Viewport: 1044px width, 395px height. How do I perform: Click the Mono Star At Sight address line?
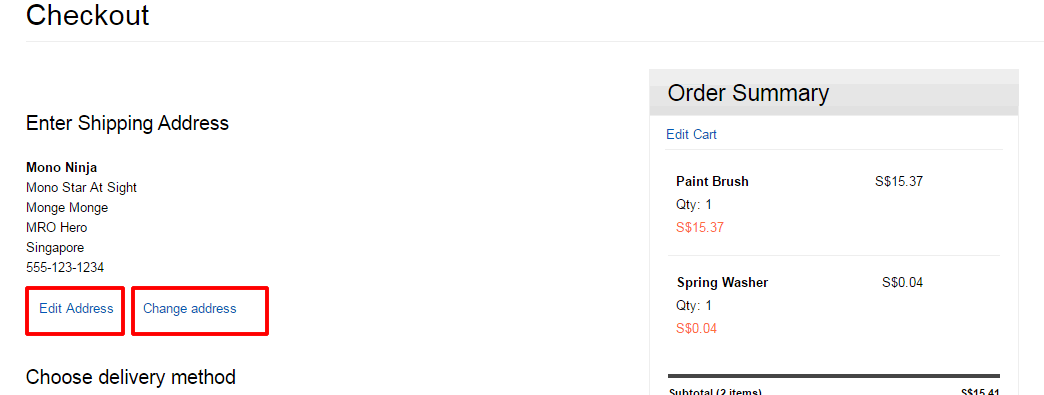coord(81,188)
